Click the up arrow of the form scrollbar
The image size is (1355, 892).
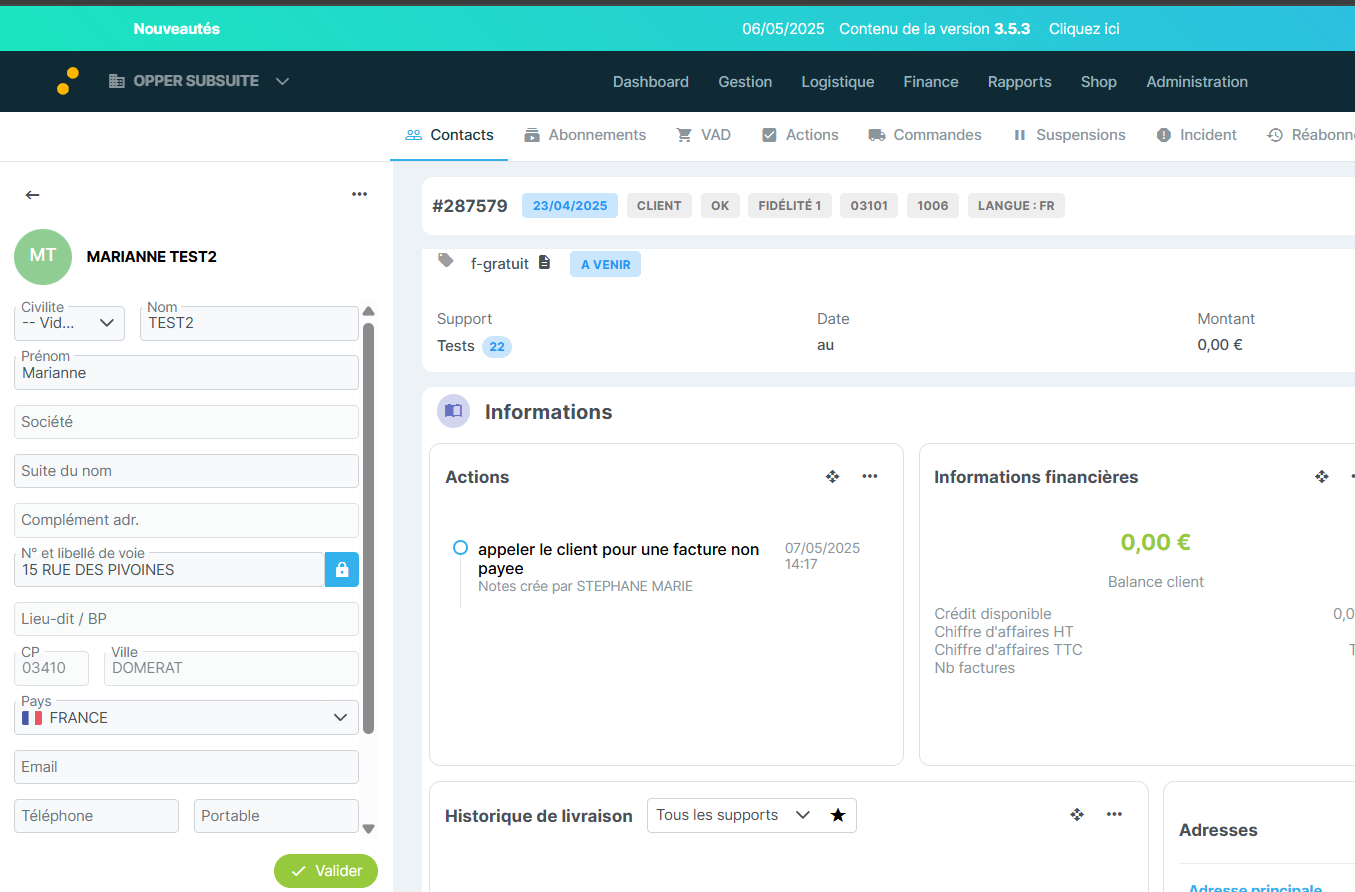(x=368, y=311)
